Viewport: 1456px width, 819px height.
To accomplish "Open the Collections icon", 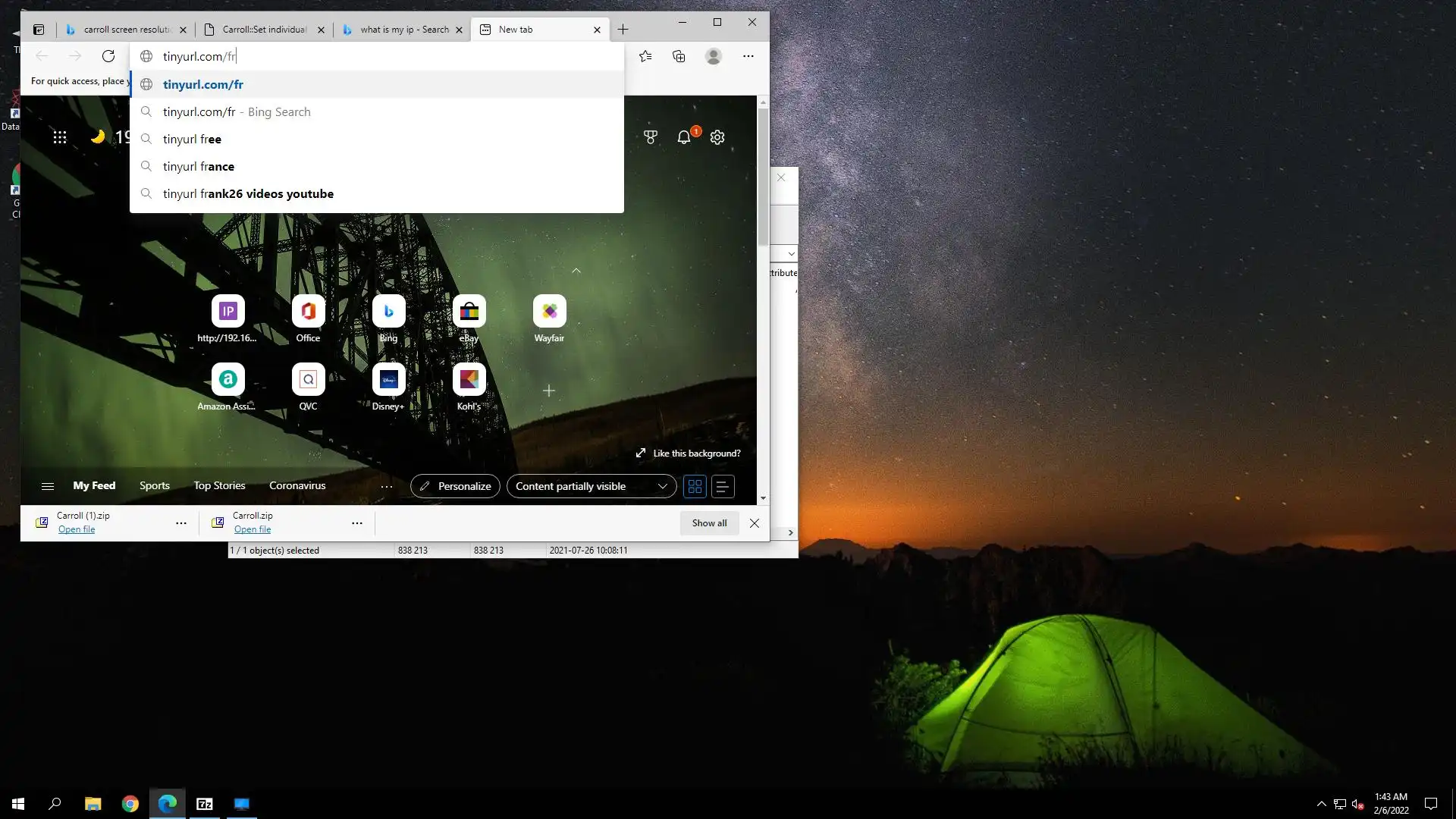I will coord(679,56).
